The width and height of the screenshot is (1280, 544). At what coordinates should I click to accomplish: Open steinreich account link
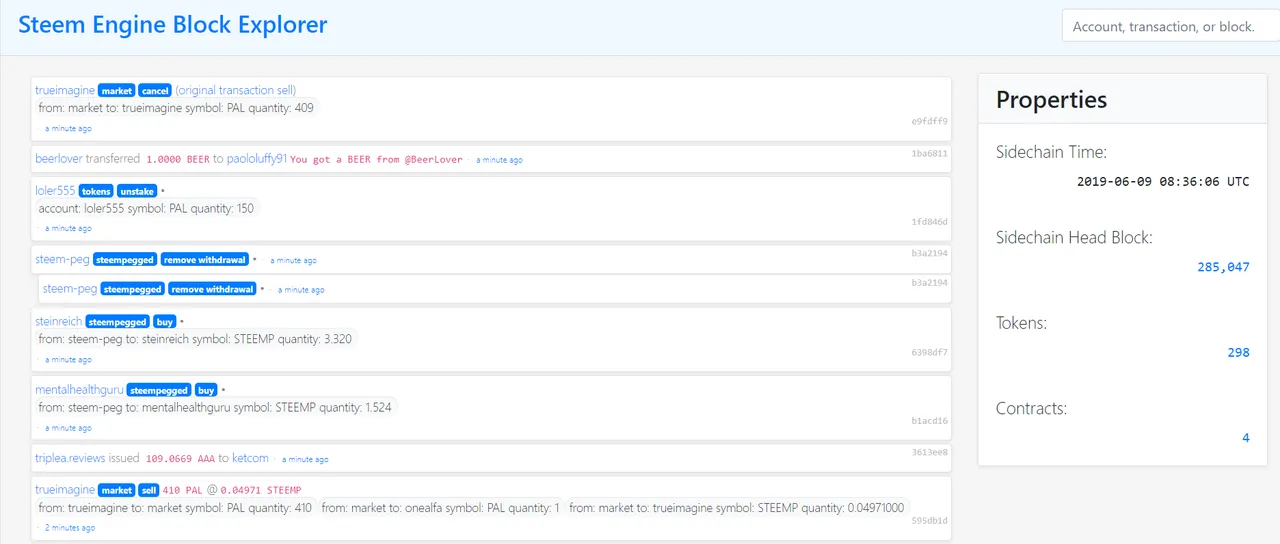click(x=58, y=321)
